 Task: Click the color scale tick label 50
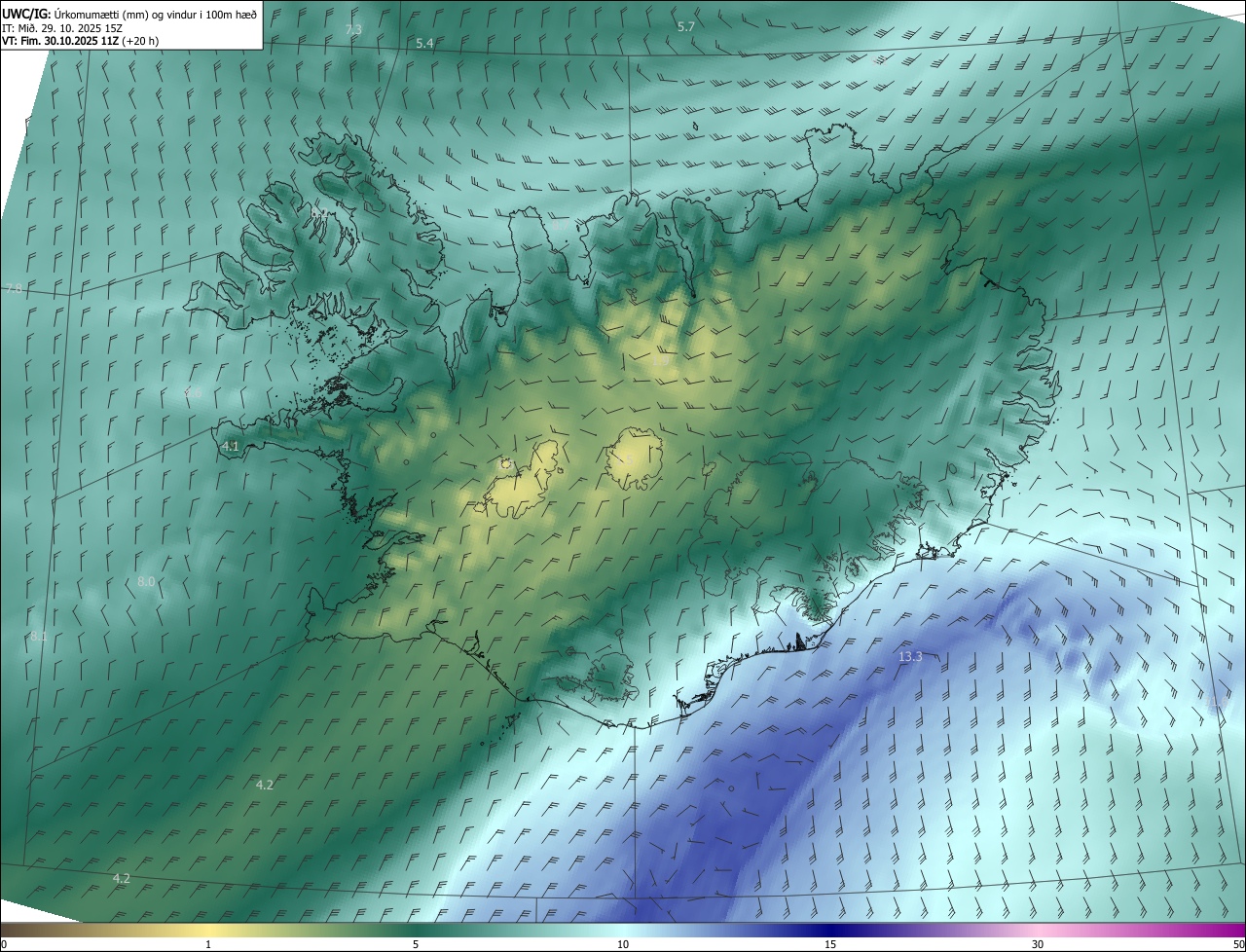click(1238, 945)
